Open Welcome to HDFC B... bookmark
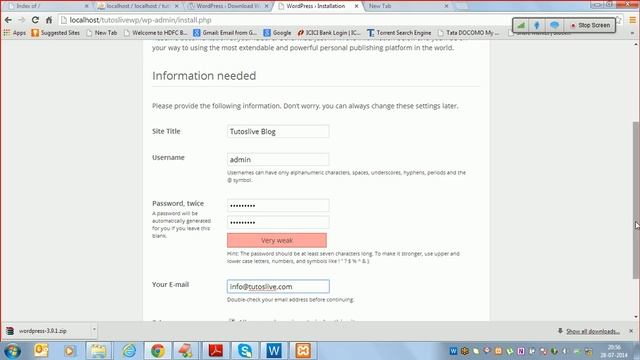640x360 pixels. [155, 33]
